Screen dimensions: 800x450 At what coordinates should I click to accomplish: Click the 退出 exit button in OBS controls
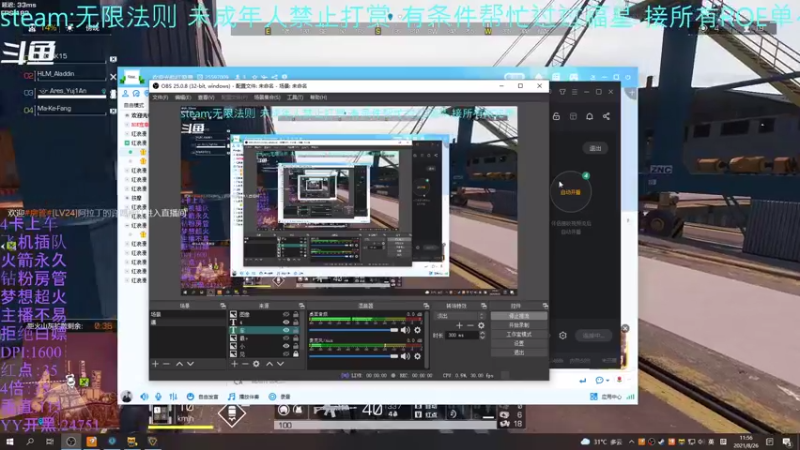pyautogui.click(x=519, y=353)
